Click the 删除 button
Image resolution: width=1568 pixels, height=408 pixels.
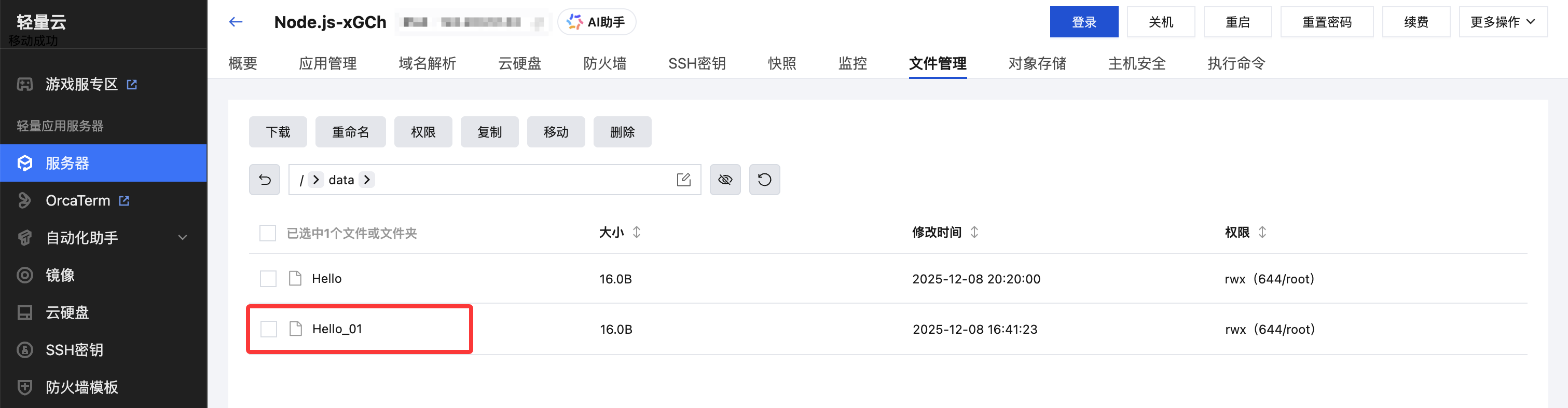[622, 132]
